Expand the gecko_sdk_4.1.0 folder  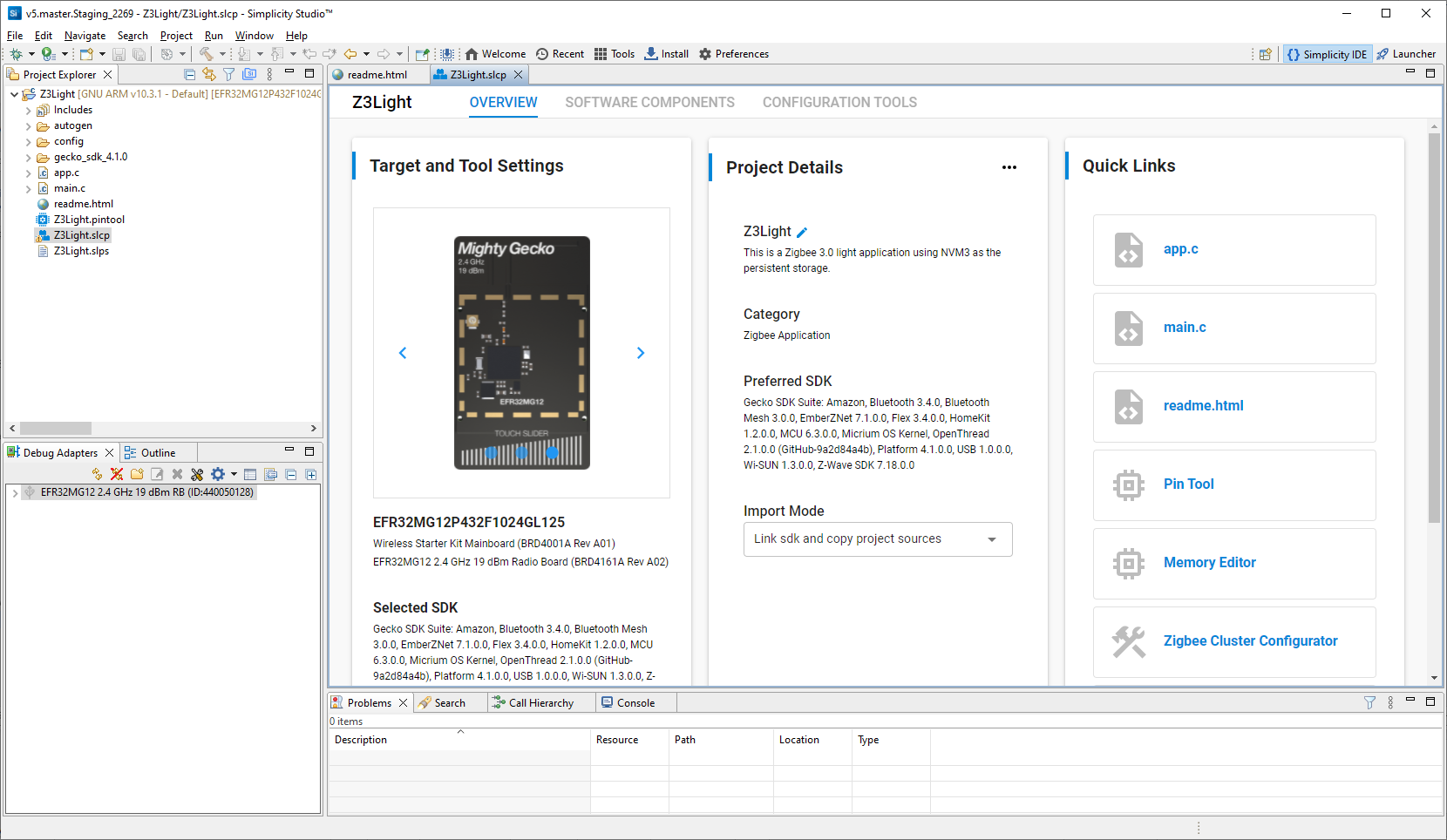click(x=28, y=158)
